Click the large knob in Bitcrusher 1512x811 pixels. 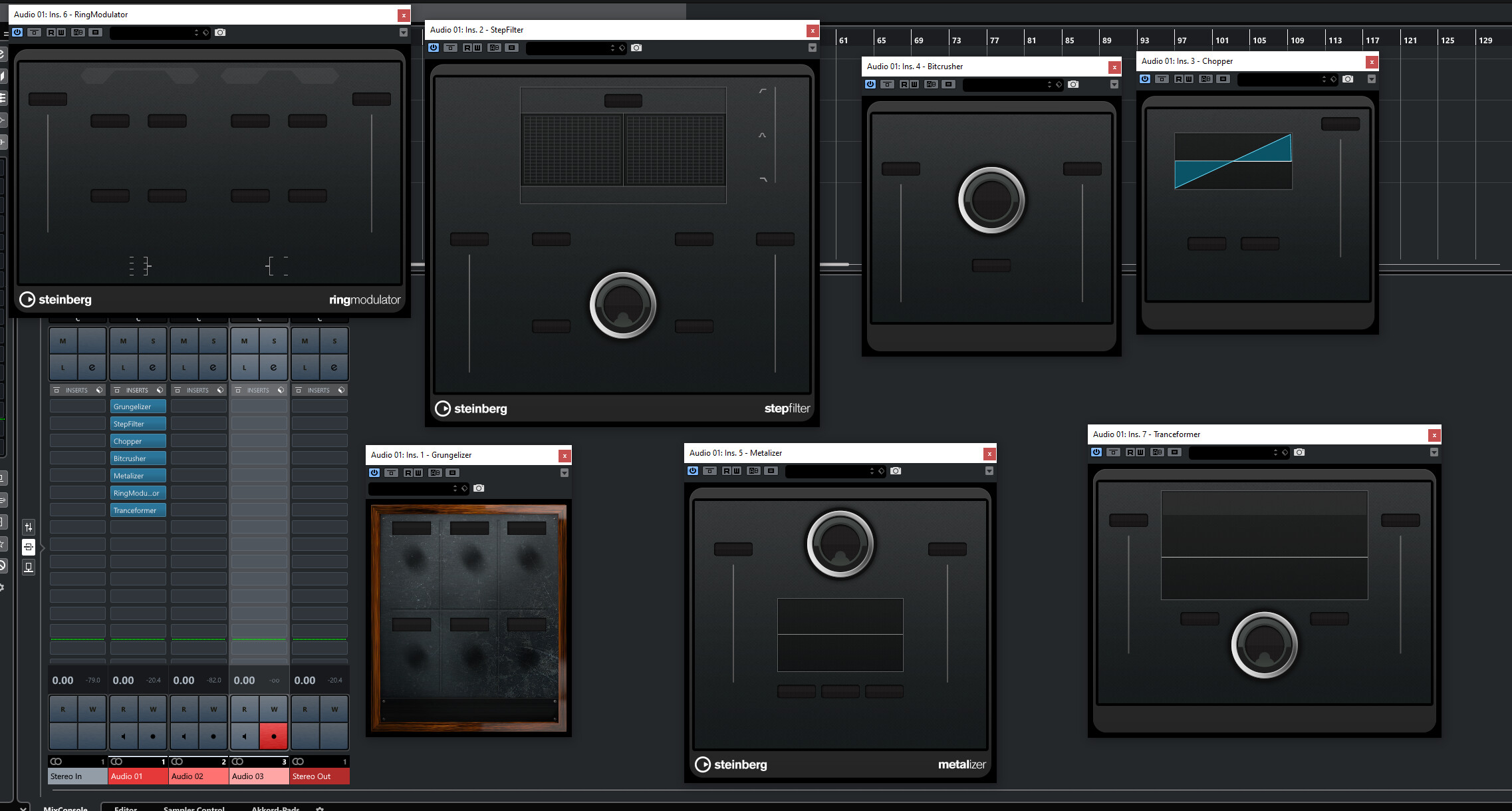991,200
